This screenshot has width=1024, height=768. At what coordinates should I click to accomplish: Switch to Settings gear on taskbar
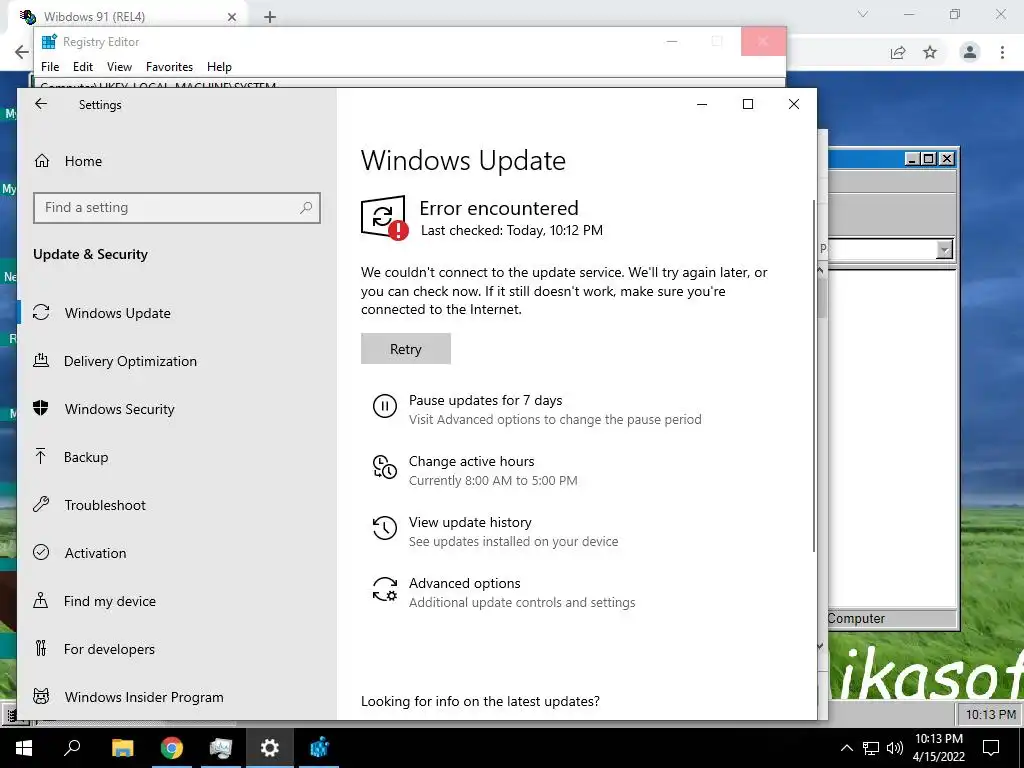tap(270, 748)
